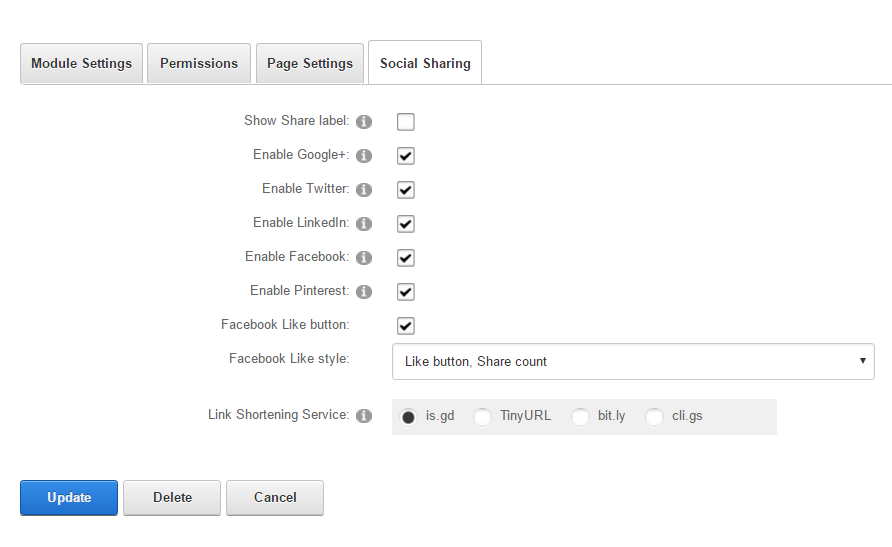Image resolution: width=892 pixels, height=547 pixels.
Task: Switch to the Module Settings tab
Action: point(81,63)
